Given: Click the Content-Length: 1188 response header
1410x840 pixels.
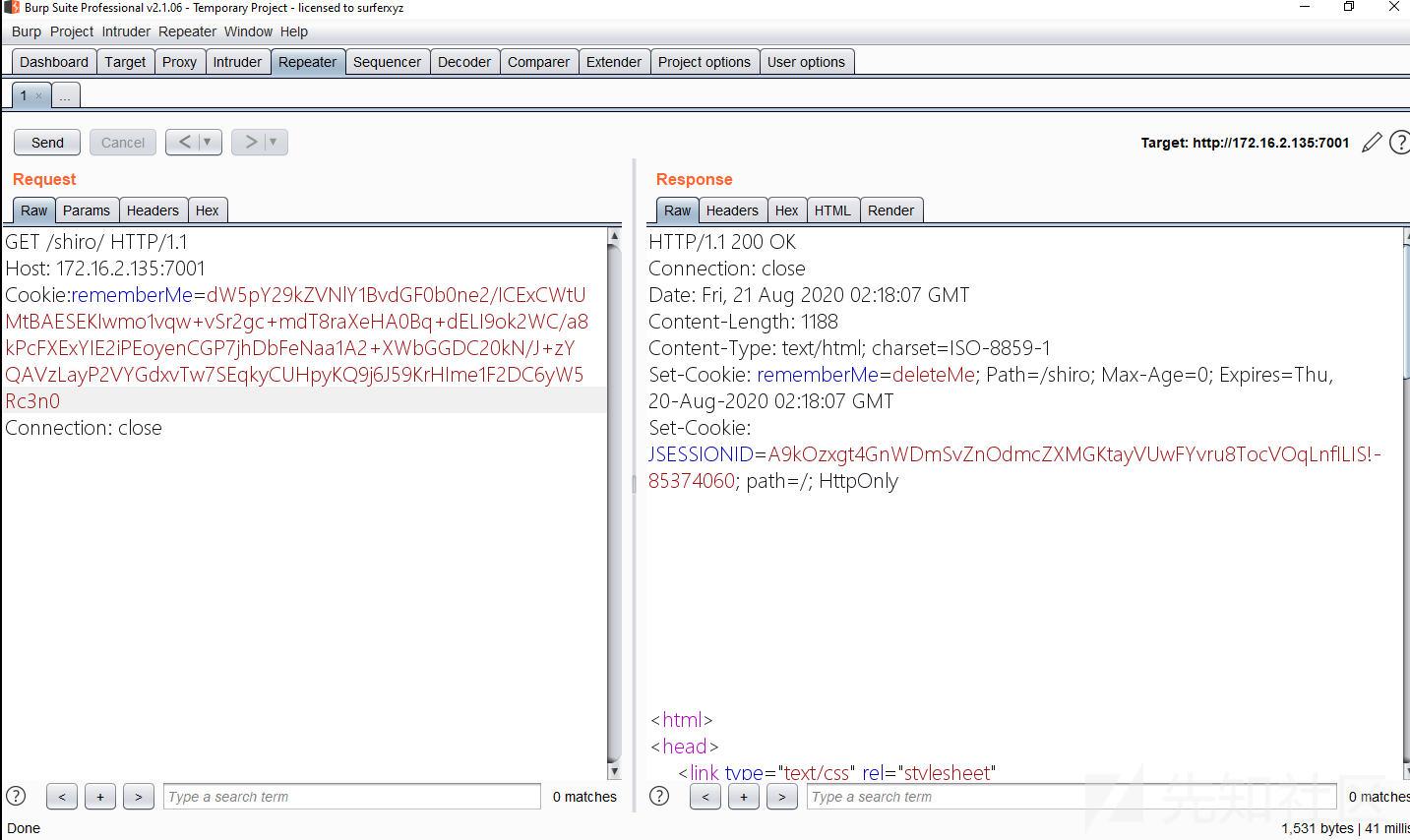Looking at the screenshot, I should pyautogui.click(x=743, y=322).
